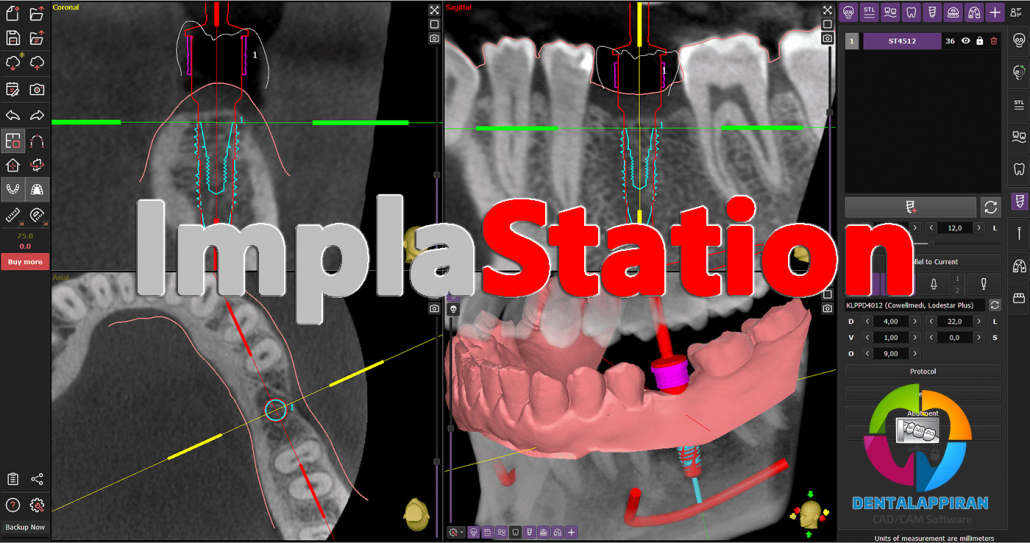Toggle implants layer in top toolbar
Screen dimensions: 1030x543
[932, 12]
